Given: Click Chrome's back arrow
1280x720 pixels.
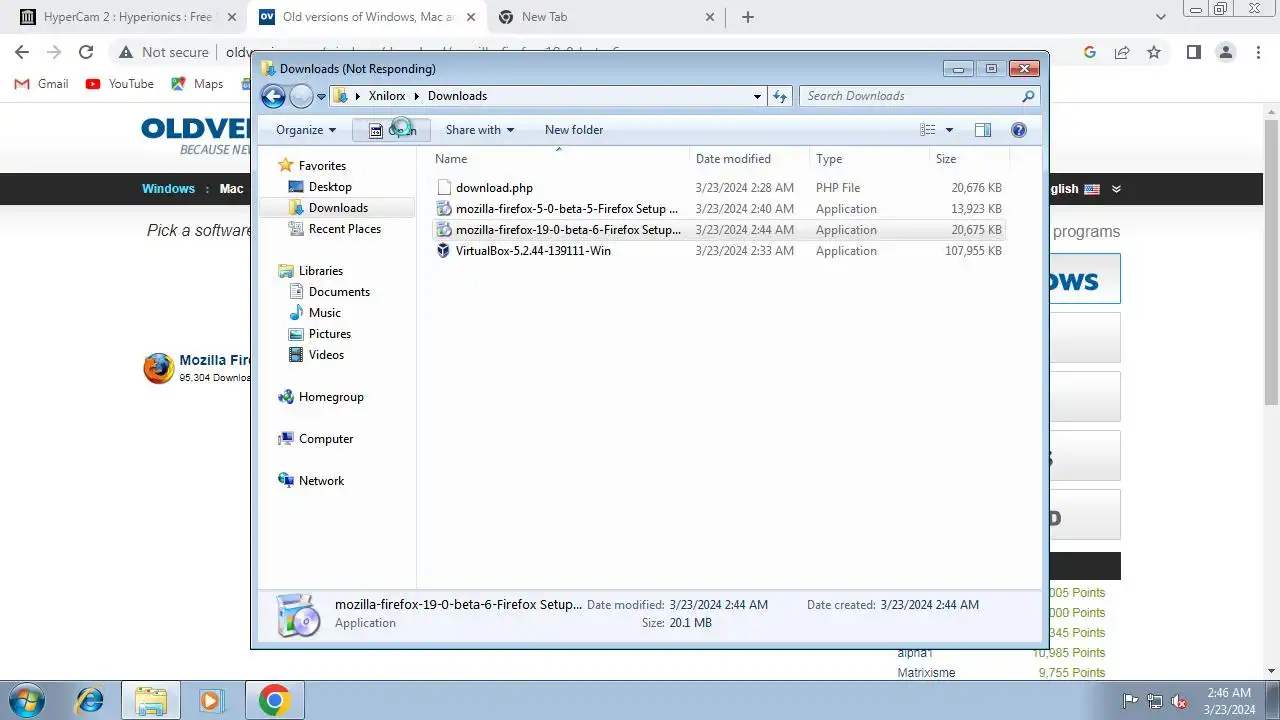Looking at the screenshot, I should (x=22, y=52).
